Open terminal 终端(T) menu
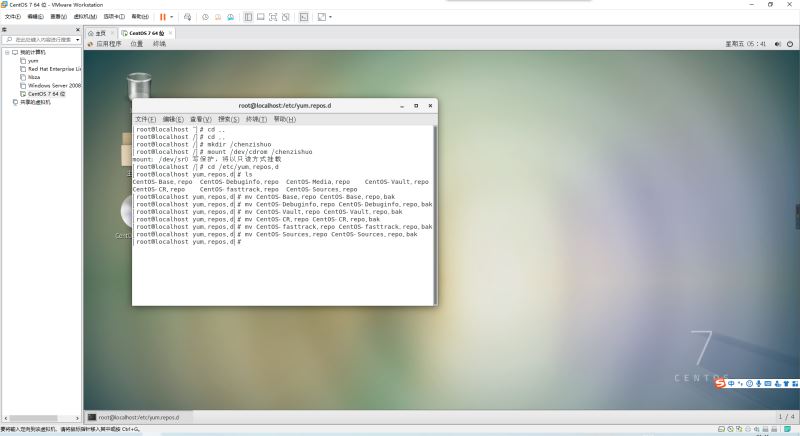Image resolution: width=800 pixels, height=436 pixels. [256, 119]
